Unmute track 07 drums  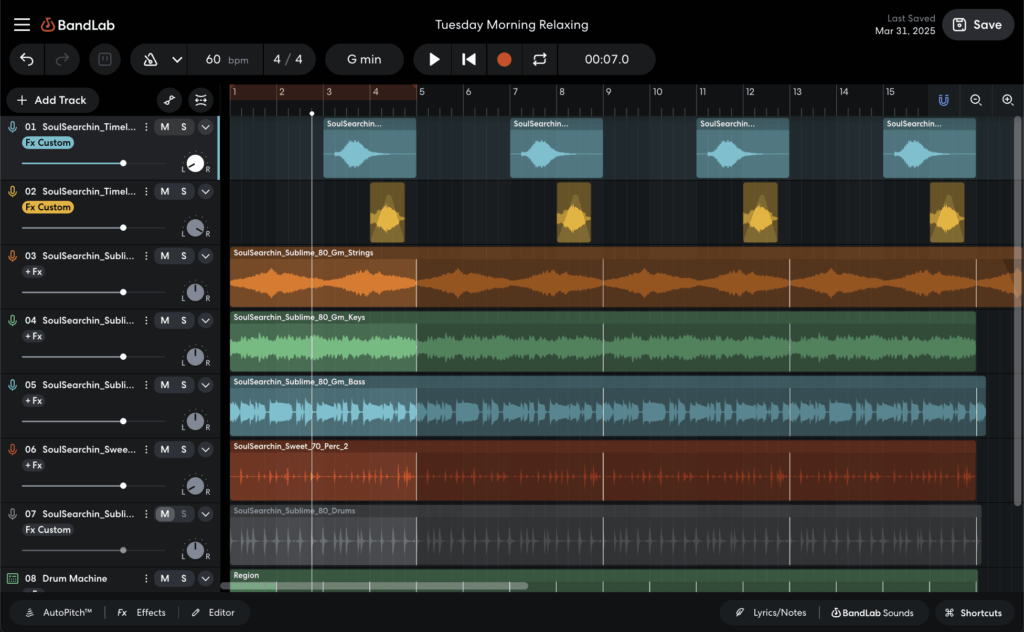click(x=165, y=514)
